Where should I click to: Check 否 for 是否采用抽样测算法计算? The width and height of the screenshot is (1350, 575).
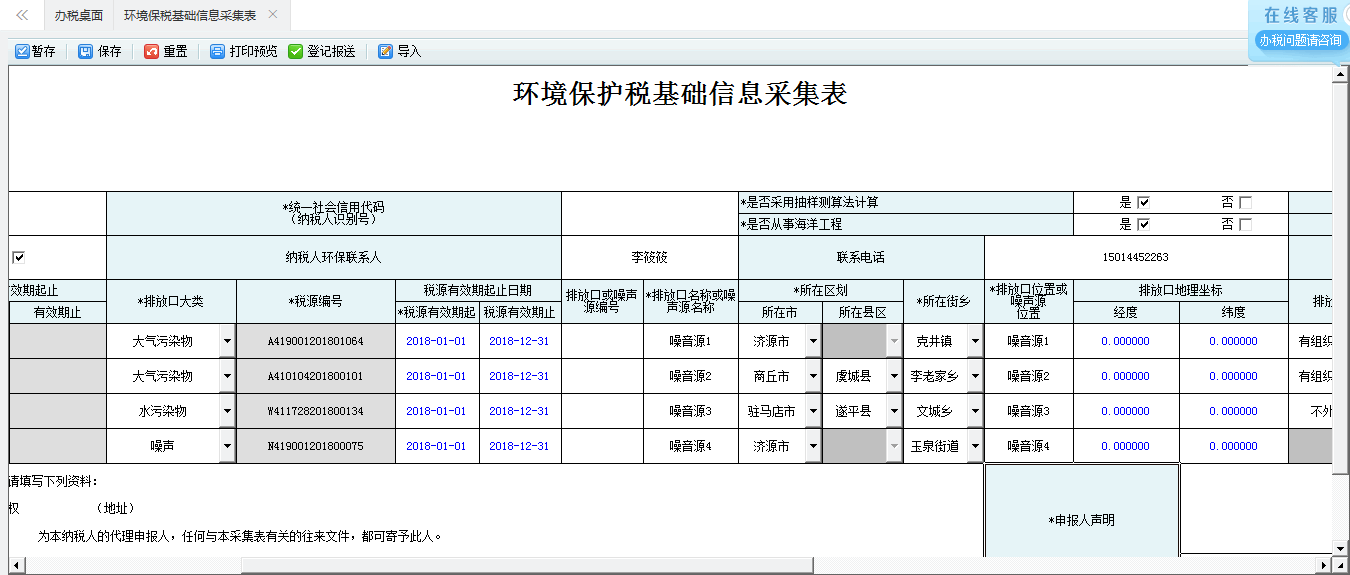(1245, 202)
